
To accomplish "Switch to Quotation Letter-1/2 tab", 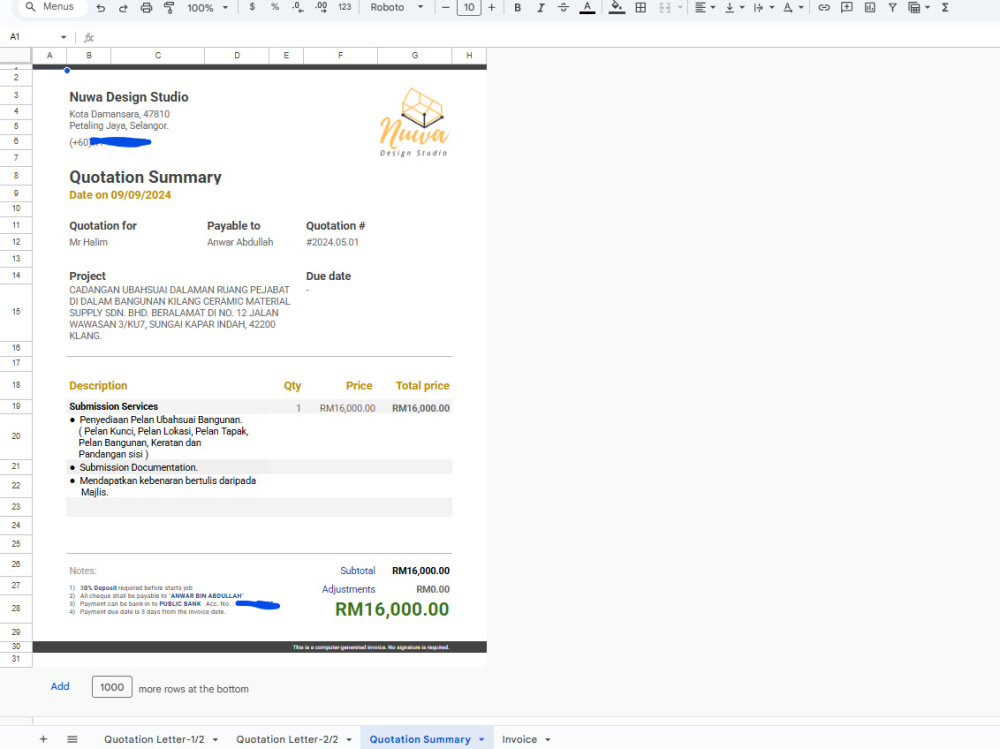I will [x=154, y=739].
